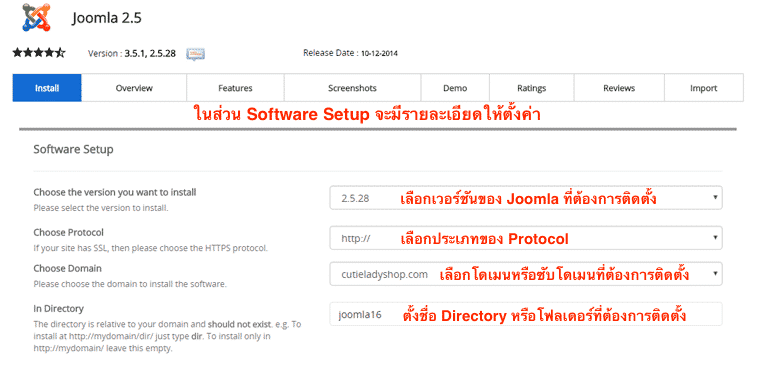Open the domain dropdown showing cutieladyshop.com

tap(526, 274)
